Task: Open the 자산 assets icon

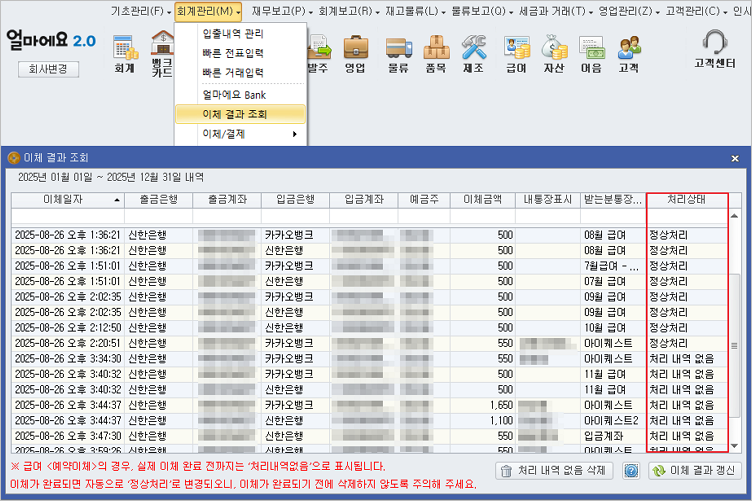Action: coord(554,52)
